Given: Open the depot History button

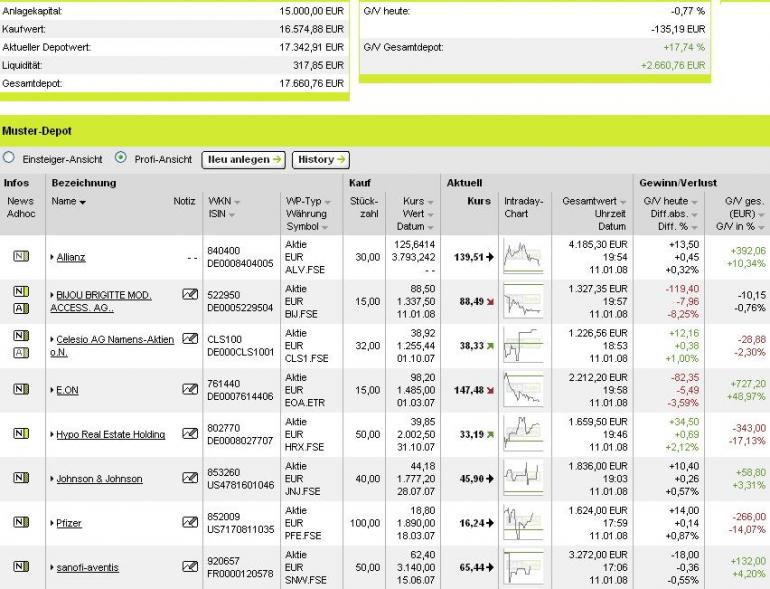Looking at the screenshot, I should [321, 160].
